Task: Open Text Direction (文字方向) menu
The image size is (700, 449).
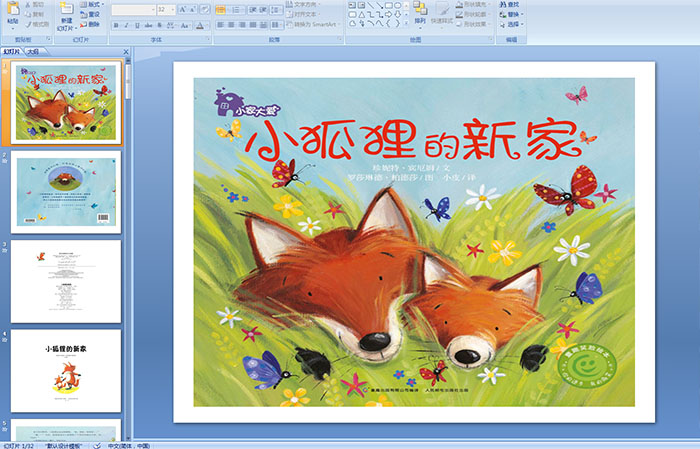Action: (303, 4)
